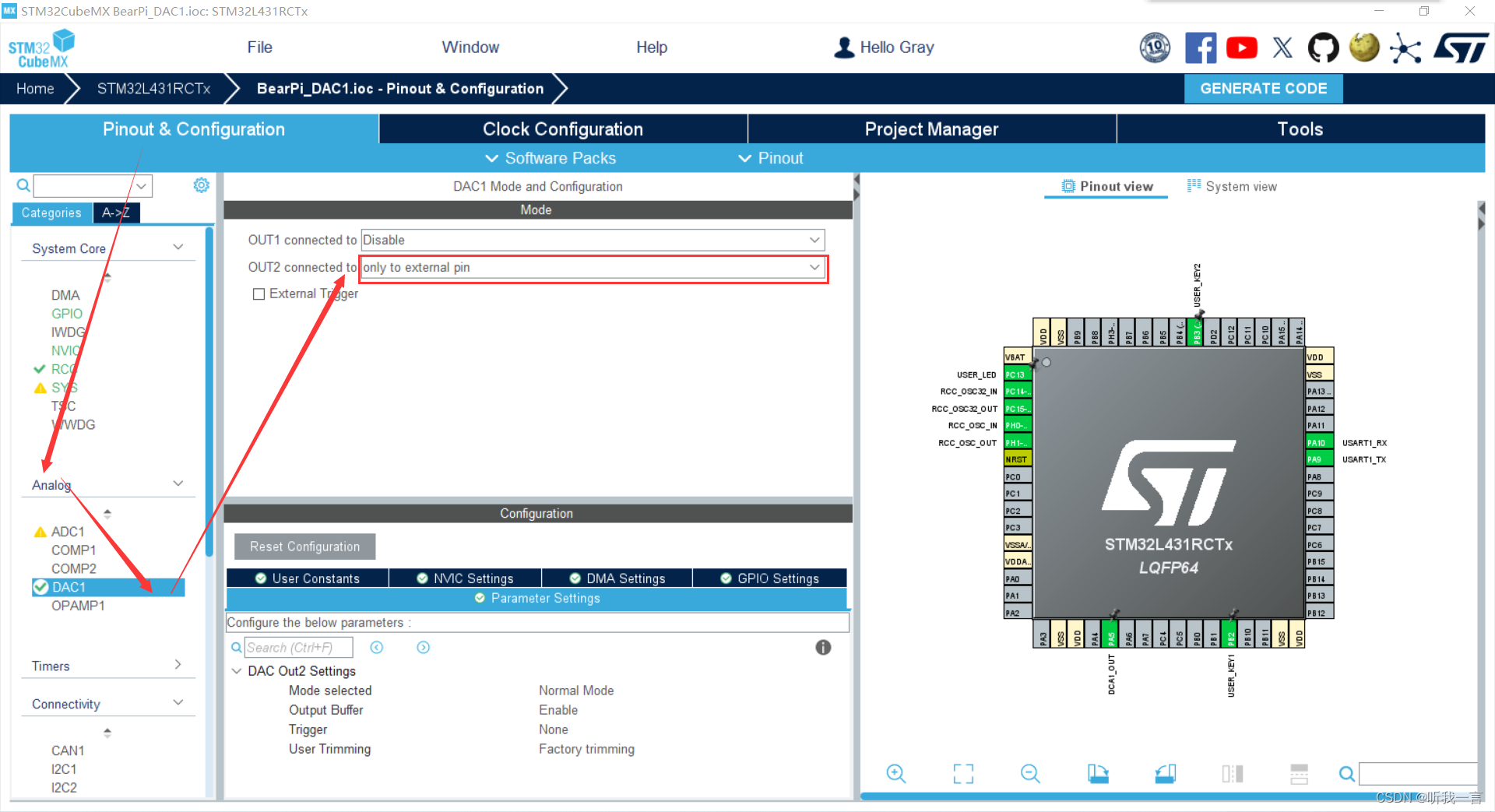
Task: Open the GPIO Settings tab
Action: pyautogui.click(x=769, y=578)
